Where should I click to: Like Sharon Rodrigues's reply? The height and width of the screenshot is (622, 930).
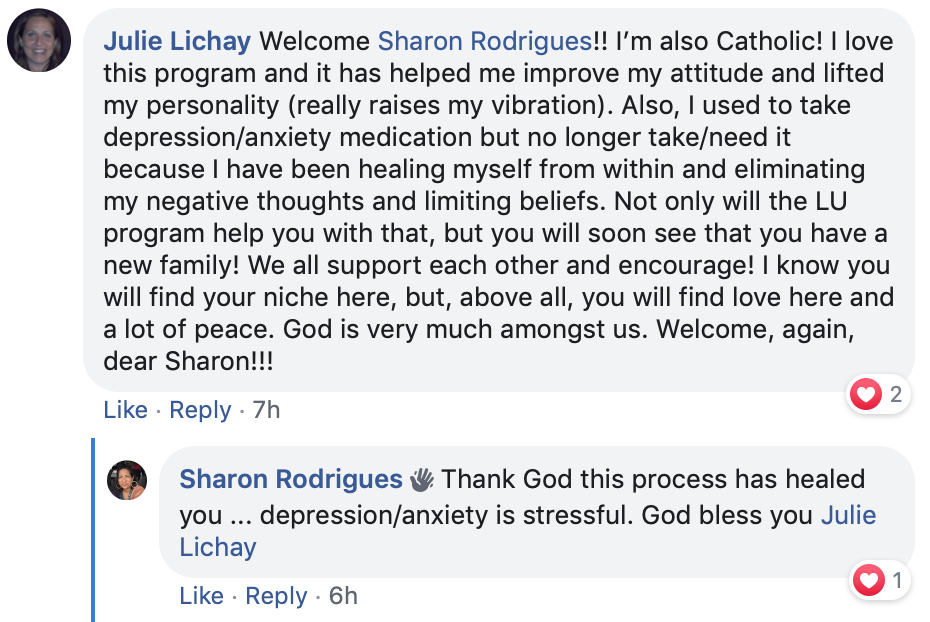coord(202,596)
